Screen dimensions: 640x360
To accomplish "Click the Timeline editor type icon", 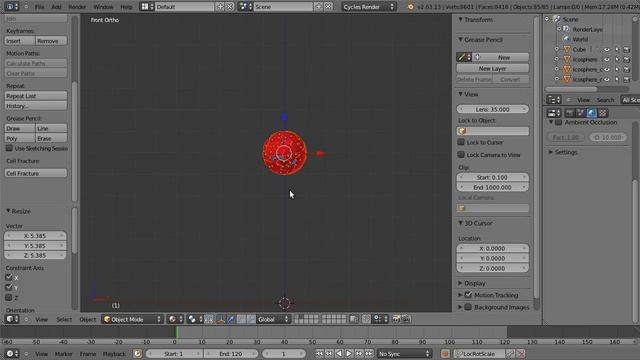I will (x=12, y=354).
